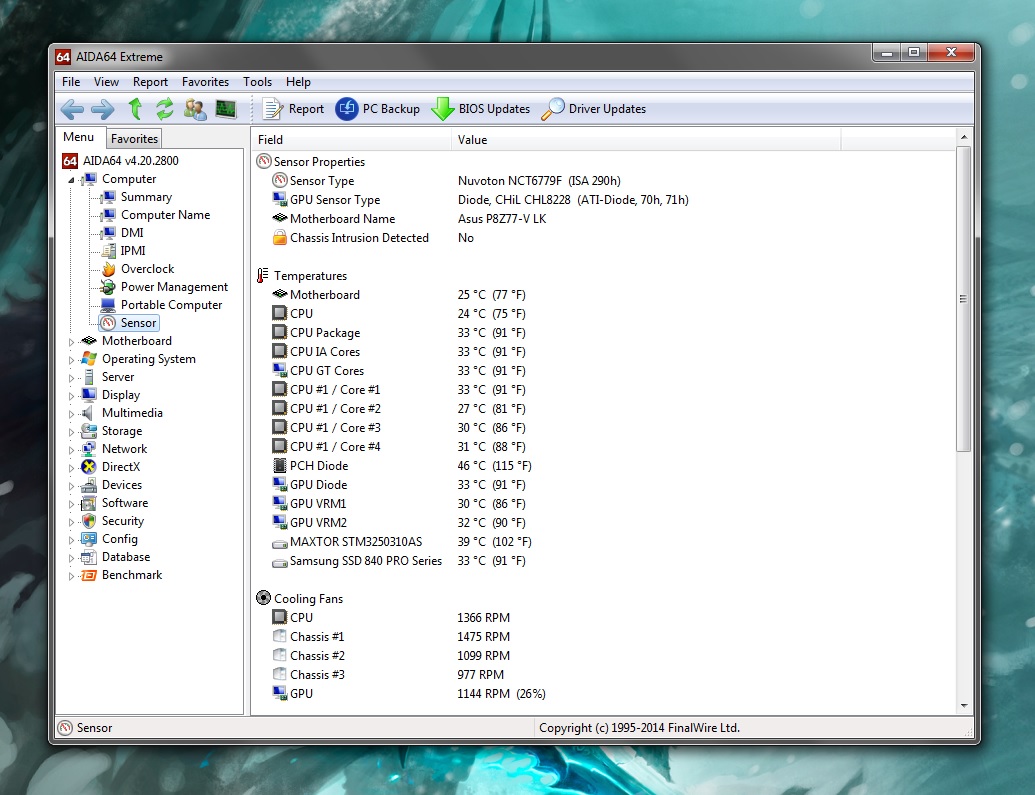Click the scrollbar down arrow
This screenshot has width=1035, height=795.
coord(964,706)
